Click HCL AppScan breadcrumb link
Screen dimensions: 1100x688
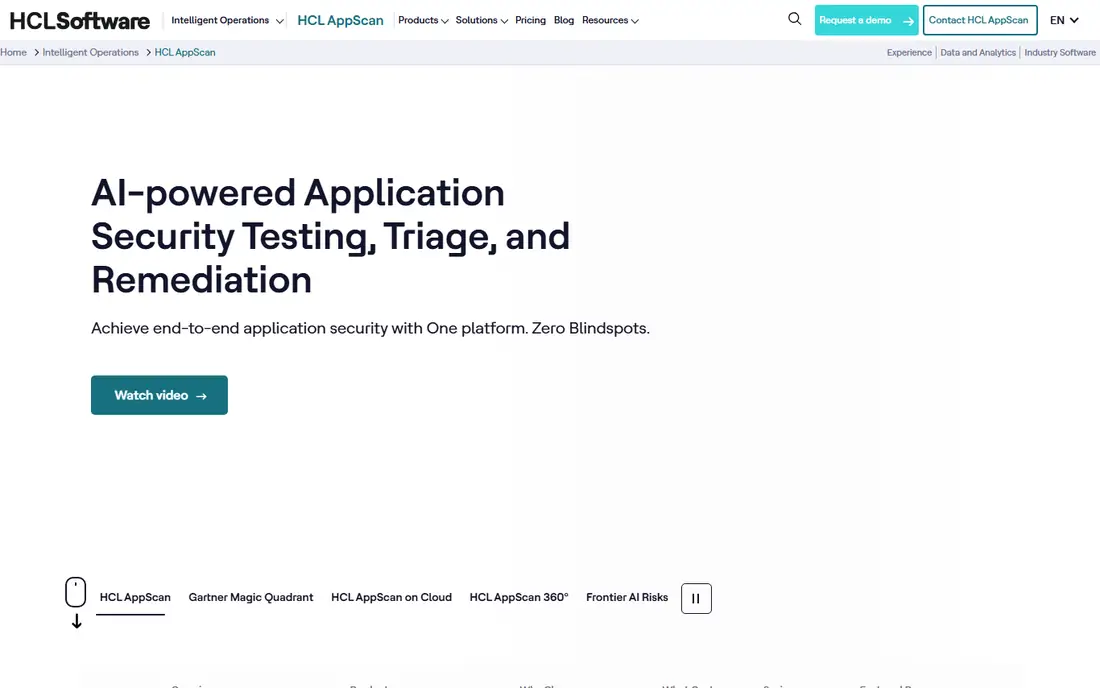[185, 53]
